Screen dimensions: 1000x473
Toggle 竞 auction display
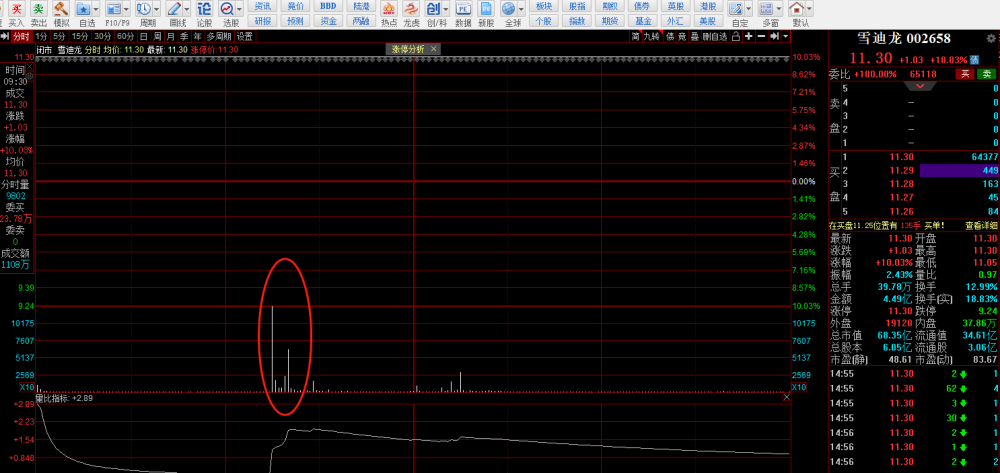pyautogui.click(x=682, y=36)
